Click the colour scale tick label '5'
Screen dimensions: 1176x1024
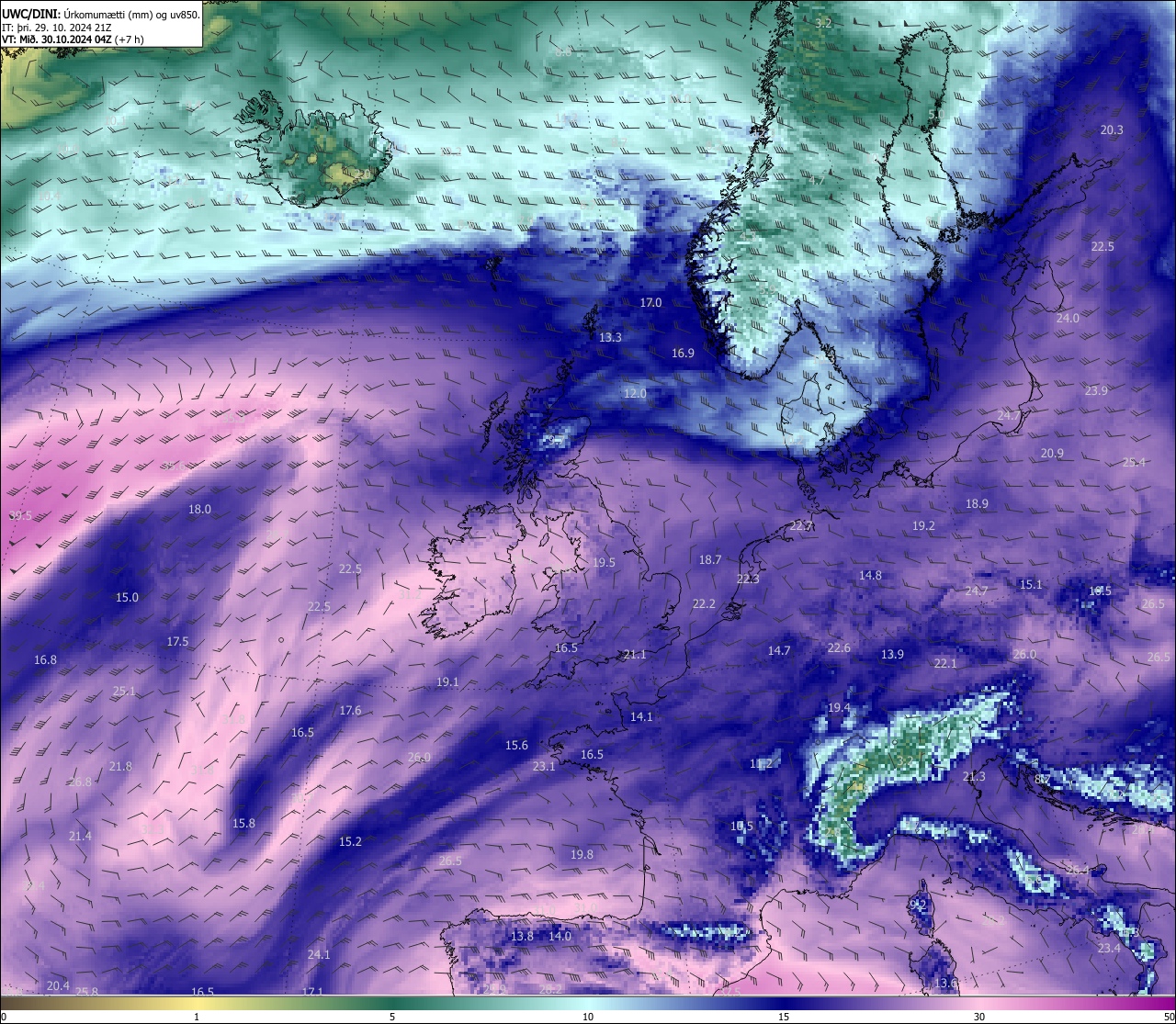392,1017
